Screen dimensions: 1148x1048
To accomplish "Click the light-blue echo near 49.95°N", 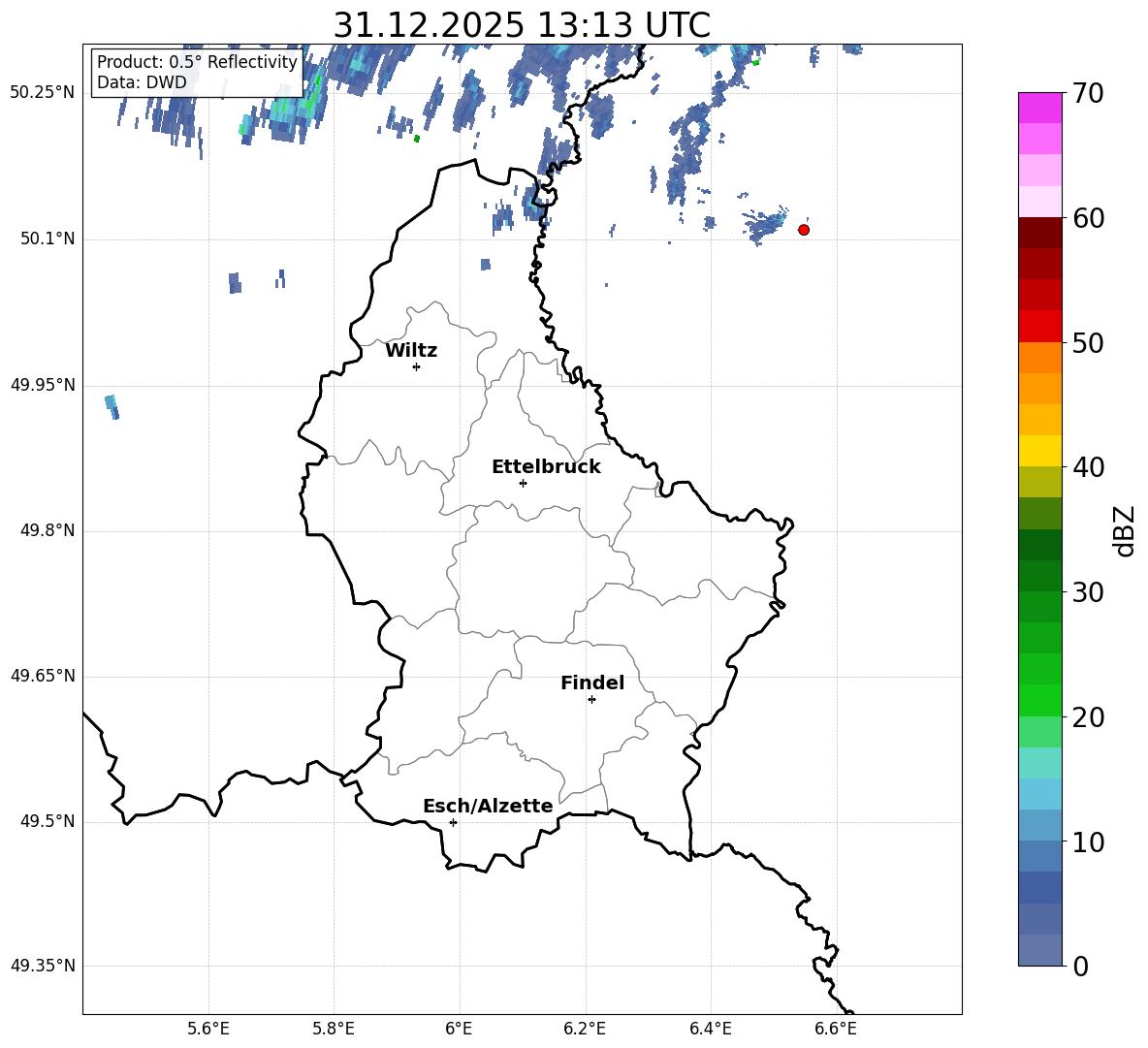I will [x=112, y=406].
